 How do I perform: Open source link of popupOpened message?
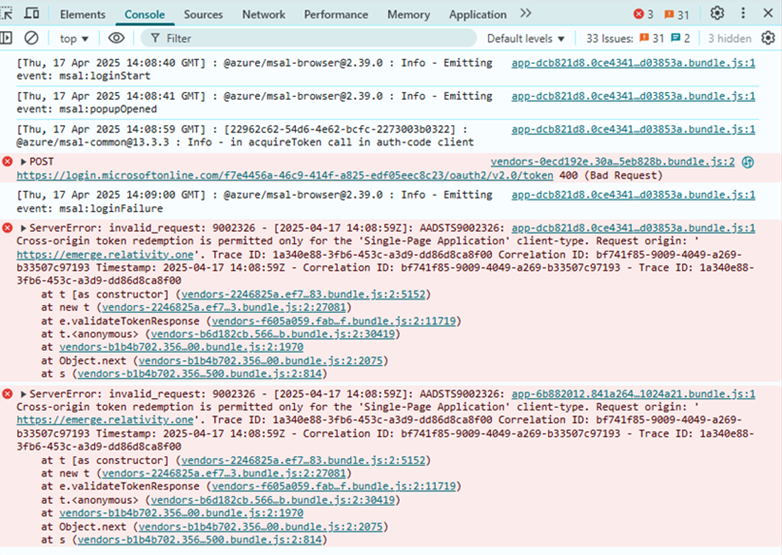633,96
